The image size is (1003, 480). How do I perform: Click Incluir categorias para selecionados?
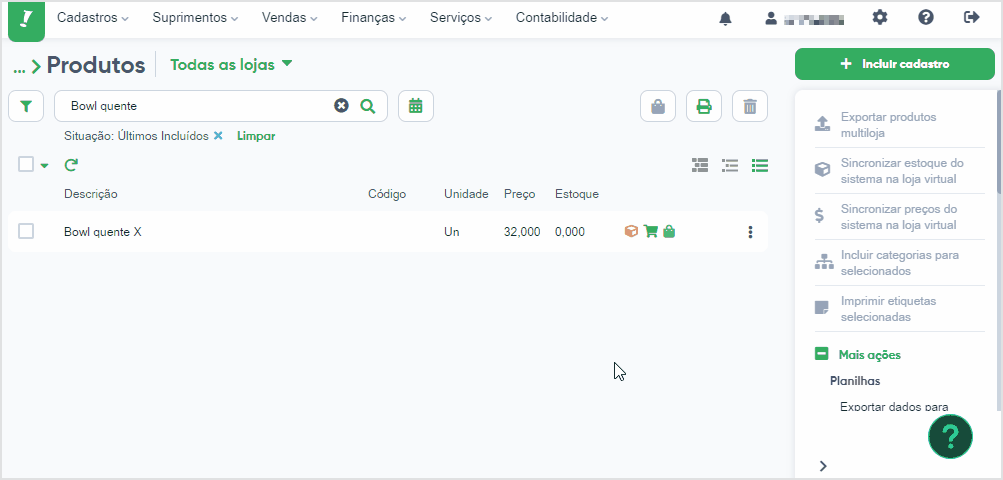(899, 263)
